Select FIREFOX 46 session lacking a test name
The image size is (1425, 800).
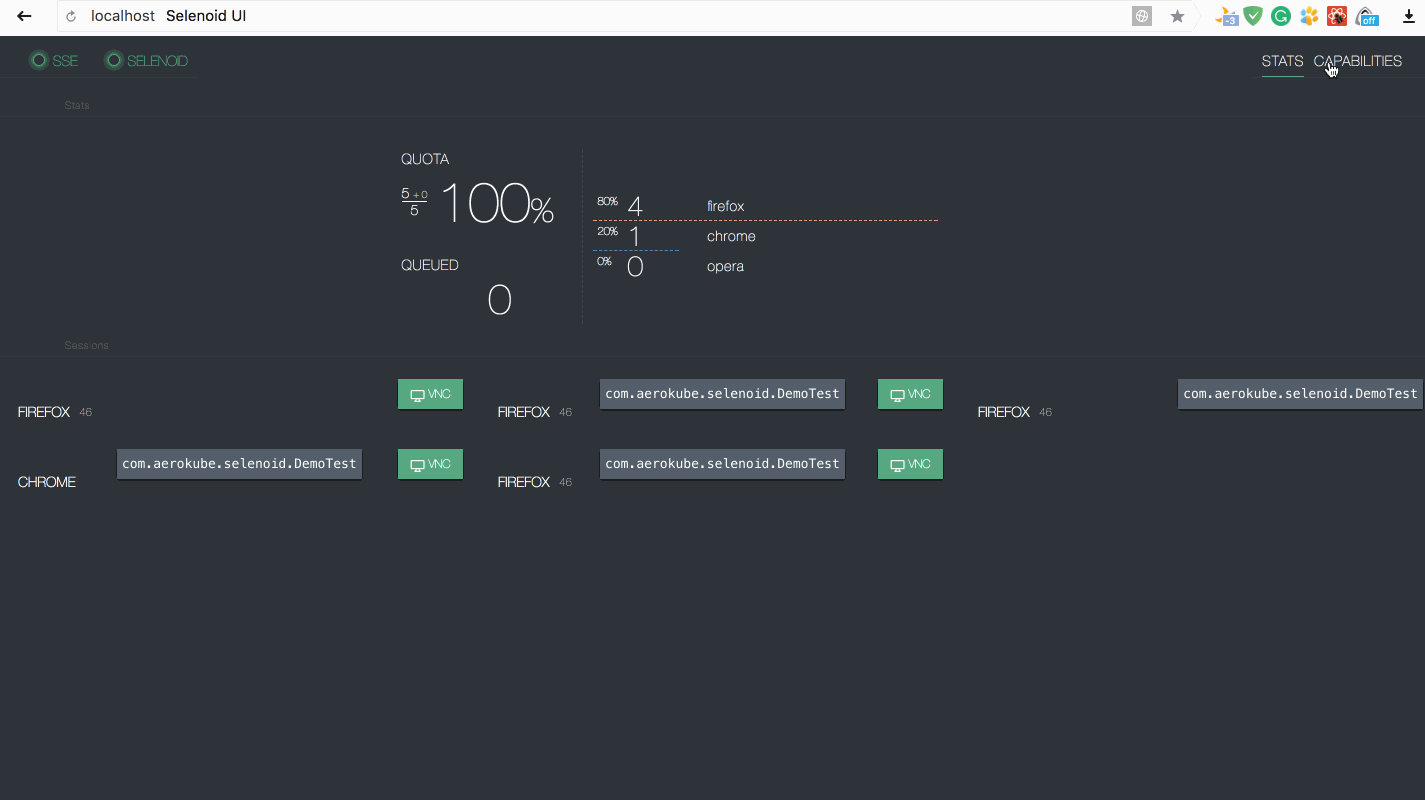[x=55, y=412]
